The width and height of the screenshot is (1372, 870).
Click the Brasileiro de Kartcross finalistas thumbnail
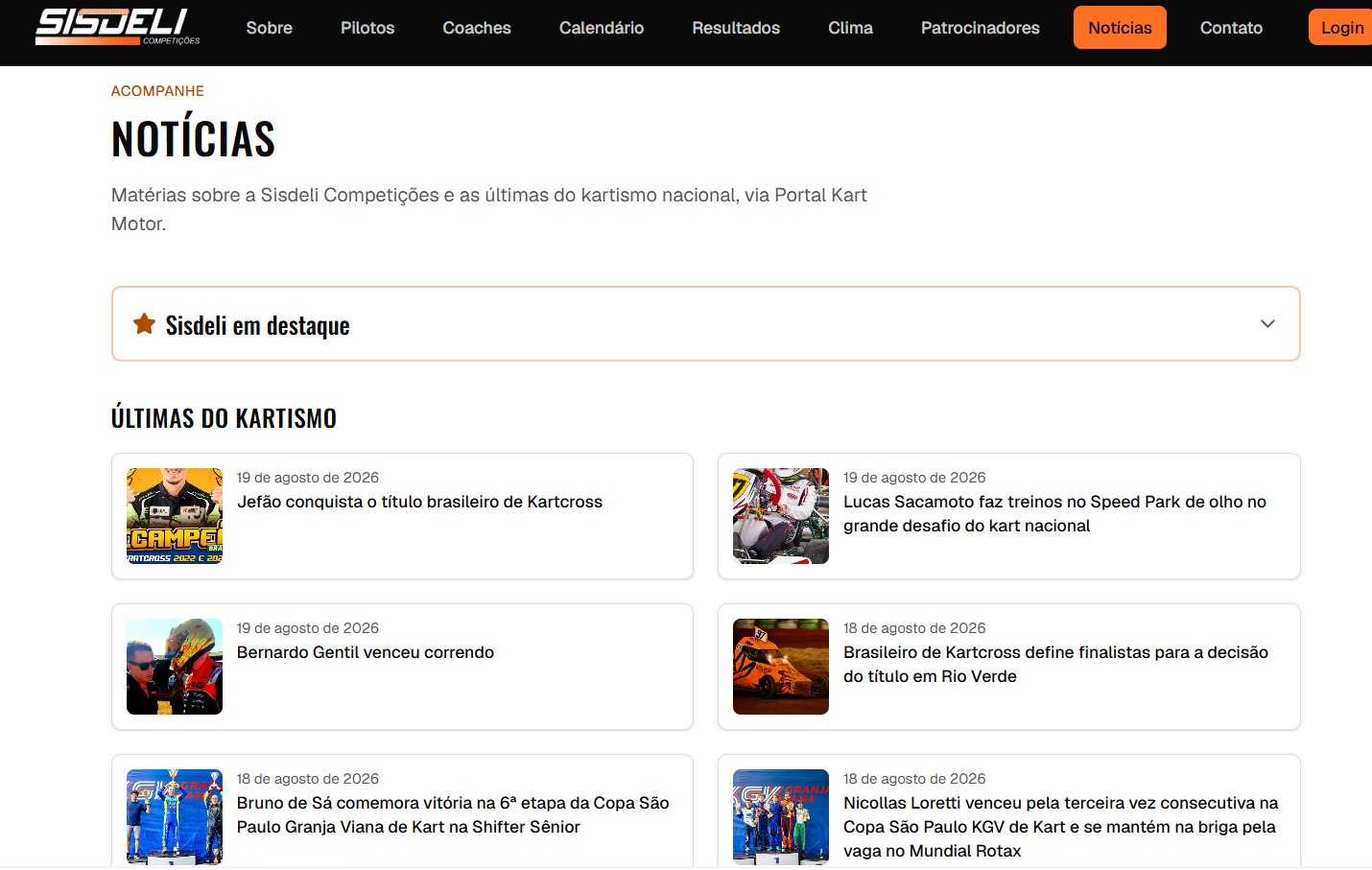click(x=781, y=667)
